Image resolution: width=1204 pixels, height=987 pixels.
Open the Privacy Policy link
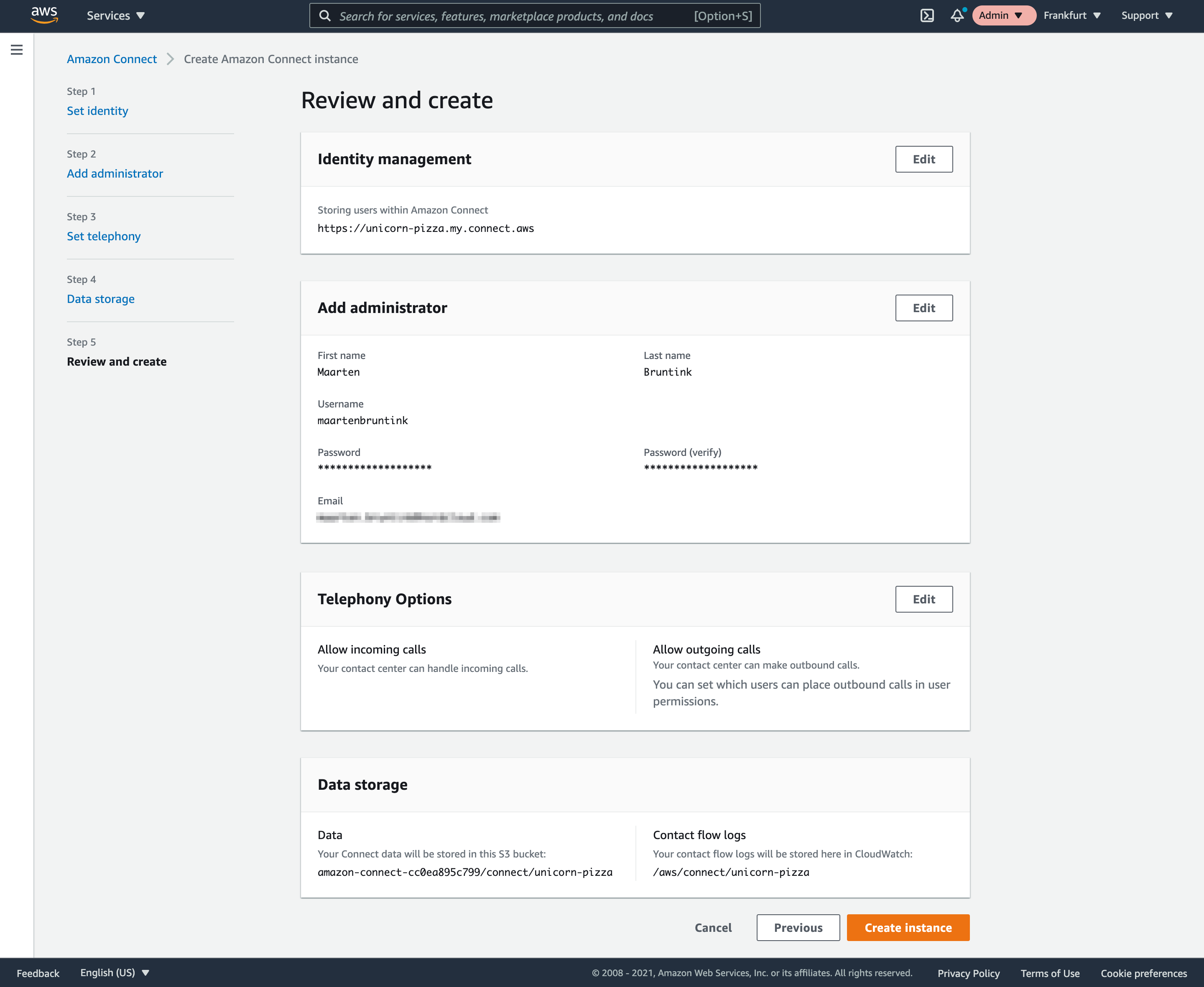(x=969, y=973)
